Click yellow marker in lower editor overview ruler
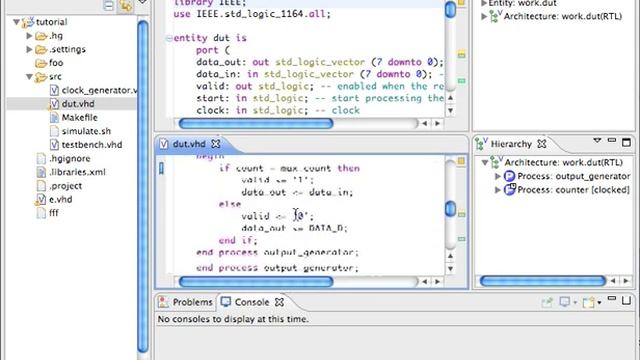640x360 pixels. 461,213
